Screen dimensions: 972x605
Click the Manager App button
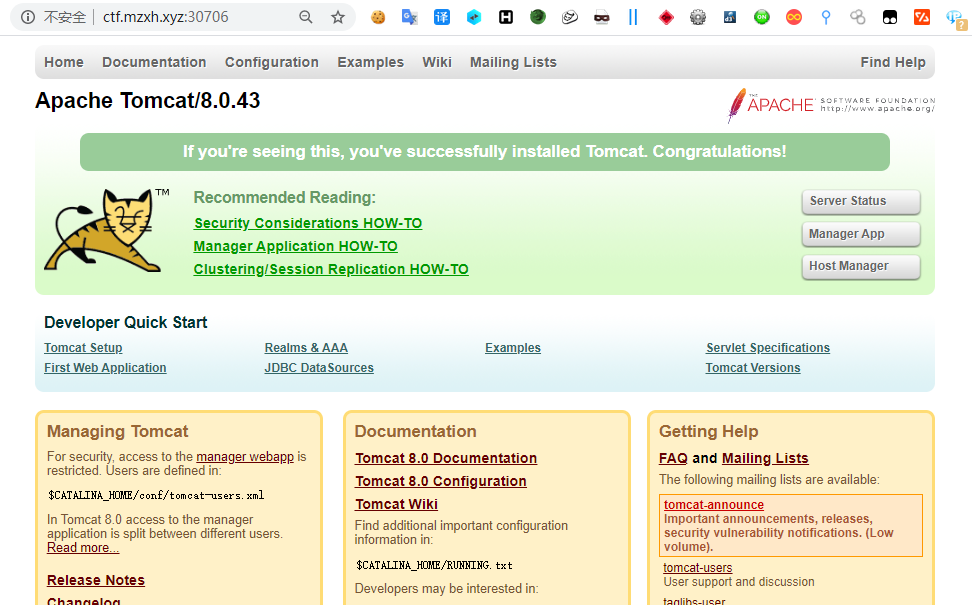(x=860, y=234)
